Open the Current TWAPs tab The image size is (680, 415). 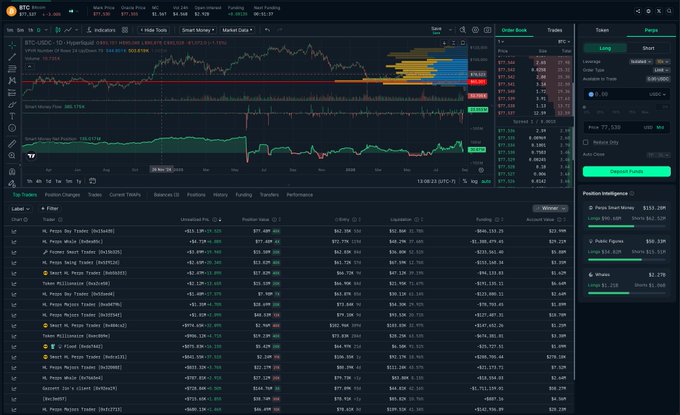tap(125, 195)
